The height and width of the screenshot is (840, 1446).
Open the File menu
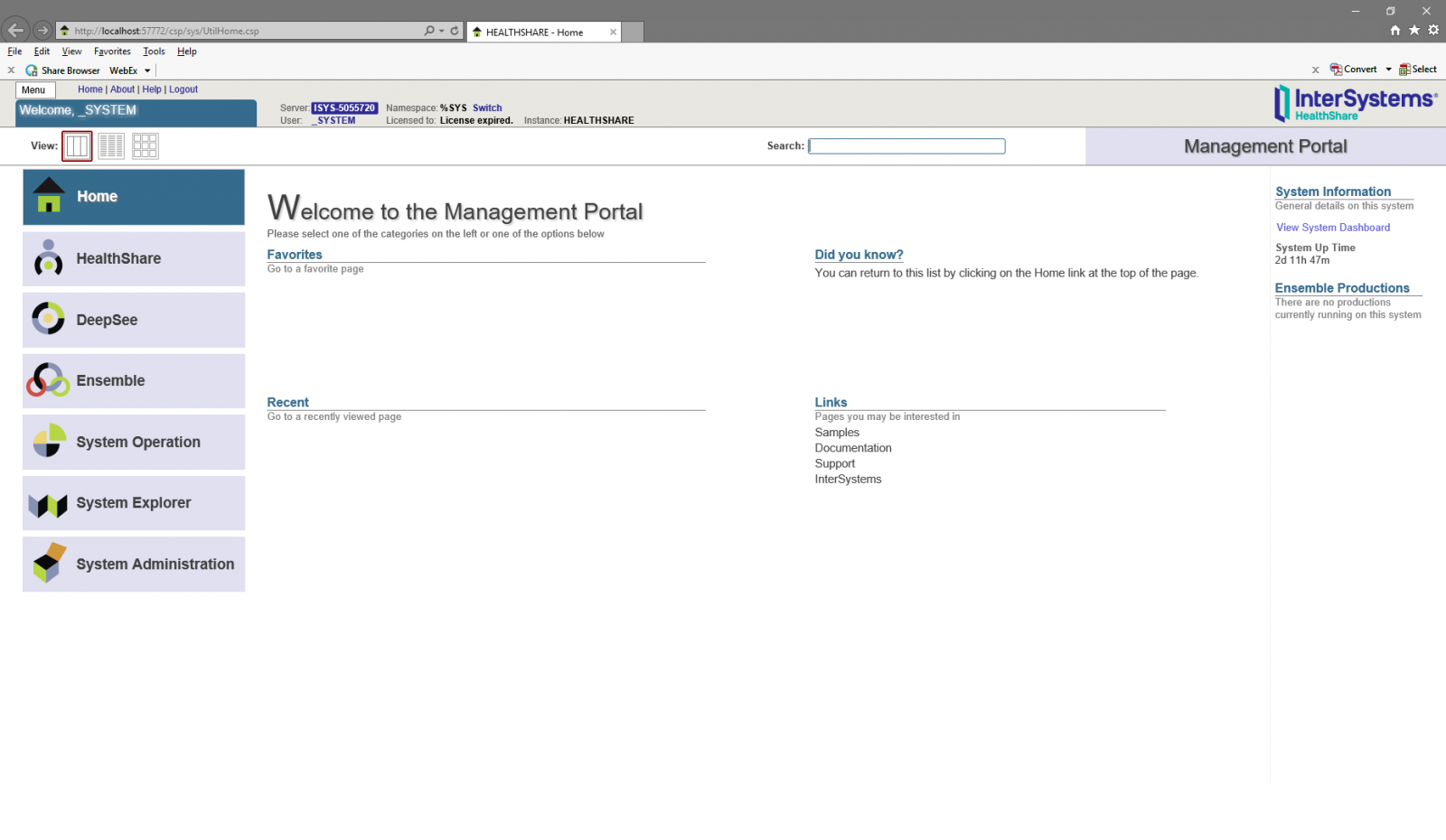14,51
